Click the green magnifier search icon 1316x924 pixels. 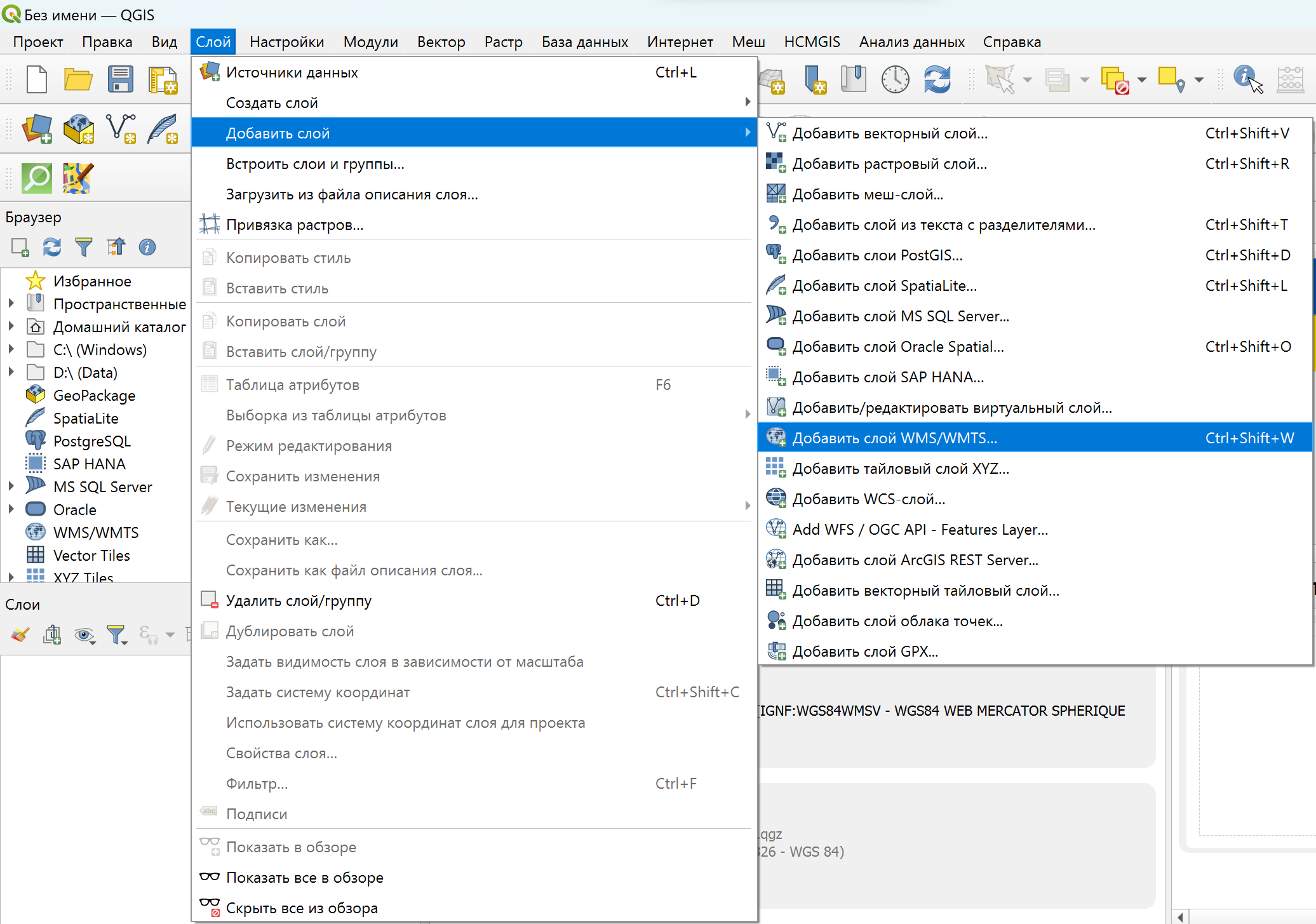(x=37, y=178)
